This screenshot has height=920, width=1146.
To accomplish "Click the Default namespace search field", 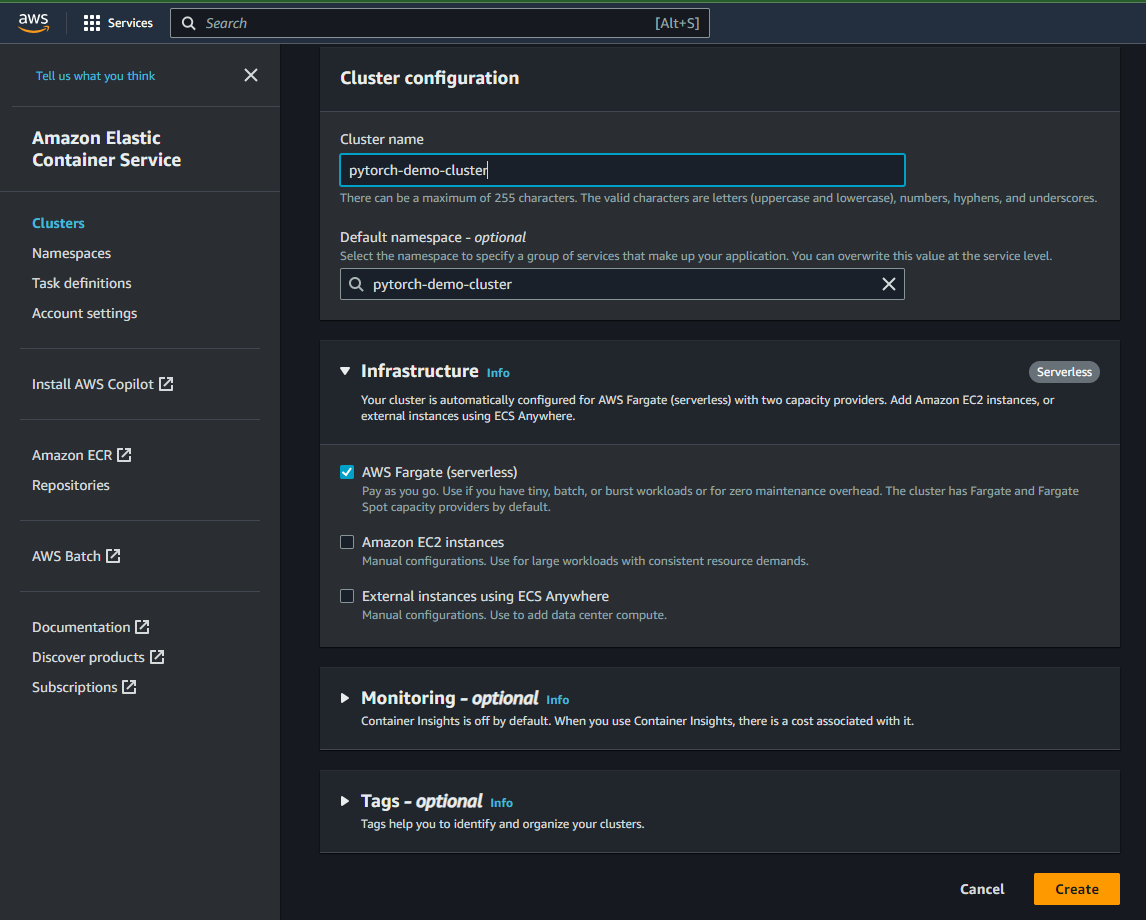I will click(623, 284).
